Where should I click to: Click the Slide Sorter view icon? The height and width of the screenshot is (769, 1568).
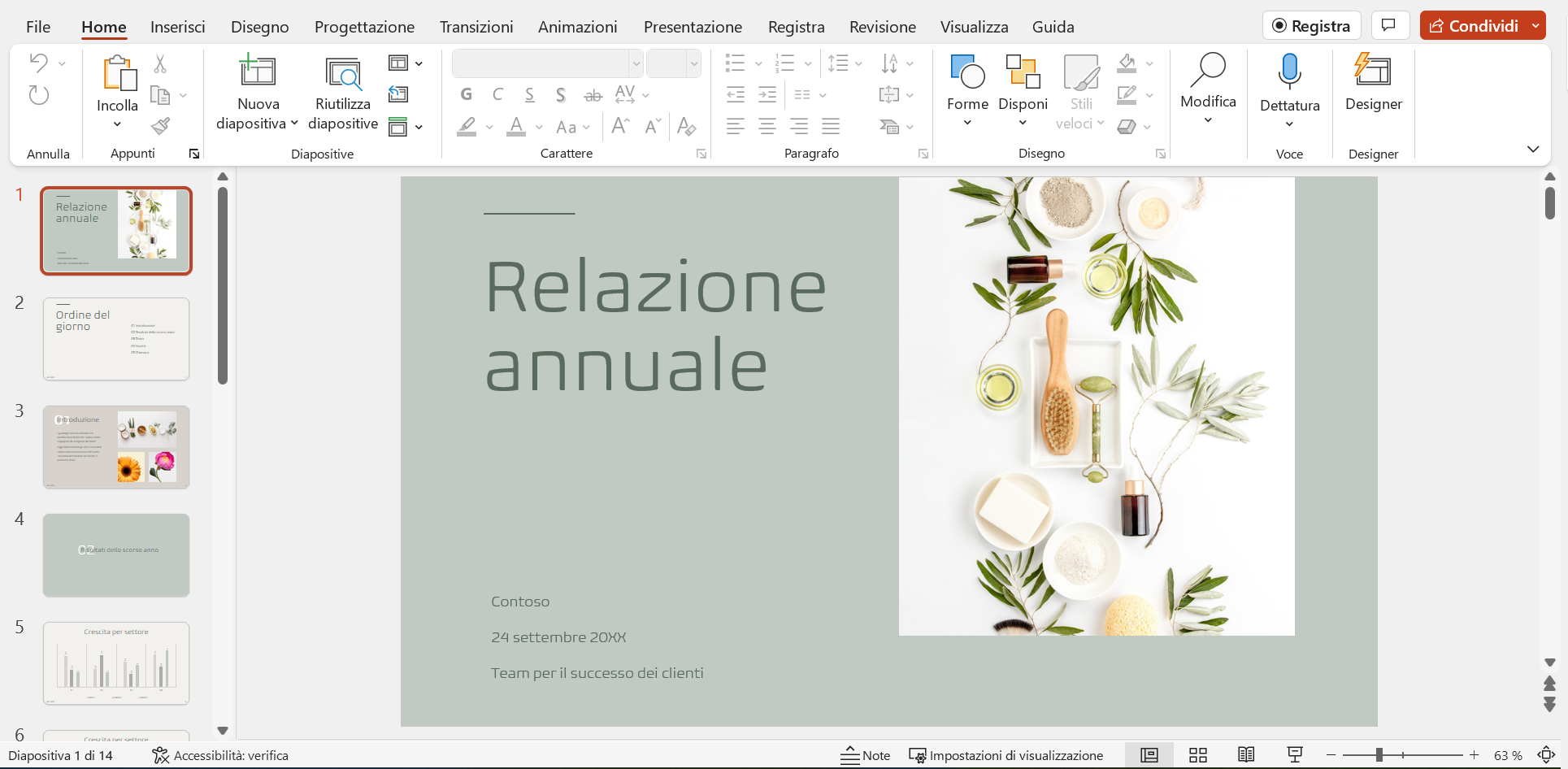click(1197, 755)
